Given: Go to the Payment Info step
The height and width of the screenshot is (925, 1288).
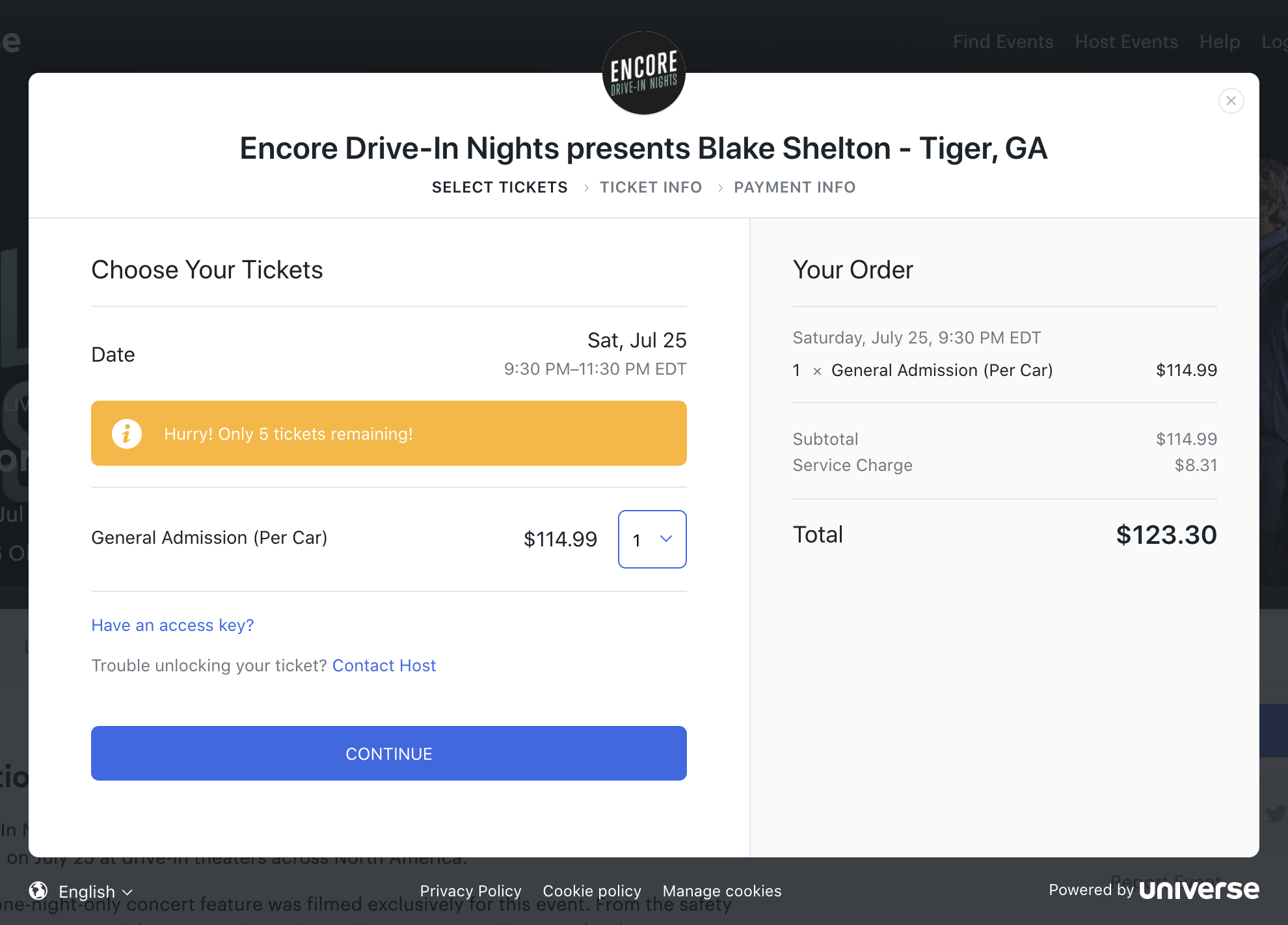Looking at the screenshot, I should point(795,187).
